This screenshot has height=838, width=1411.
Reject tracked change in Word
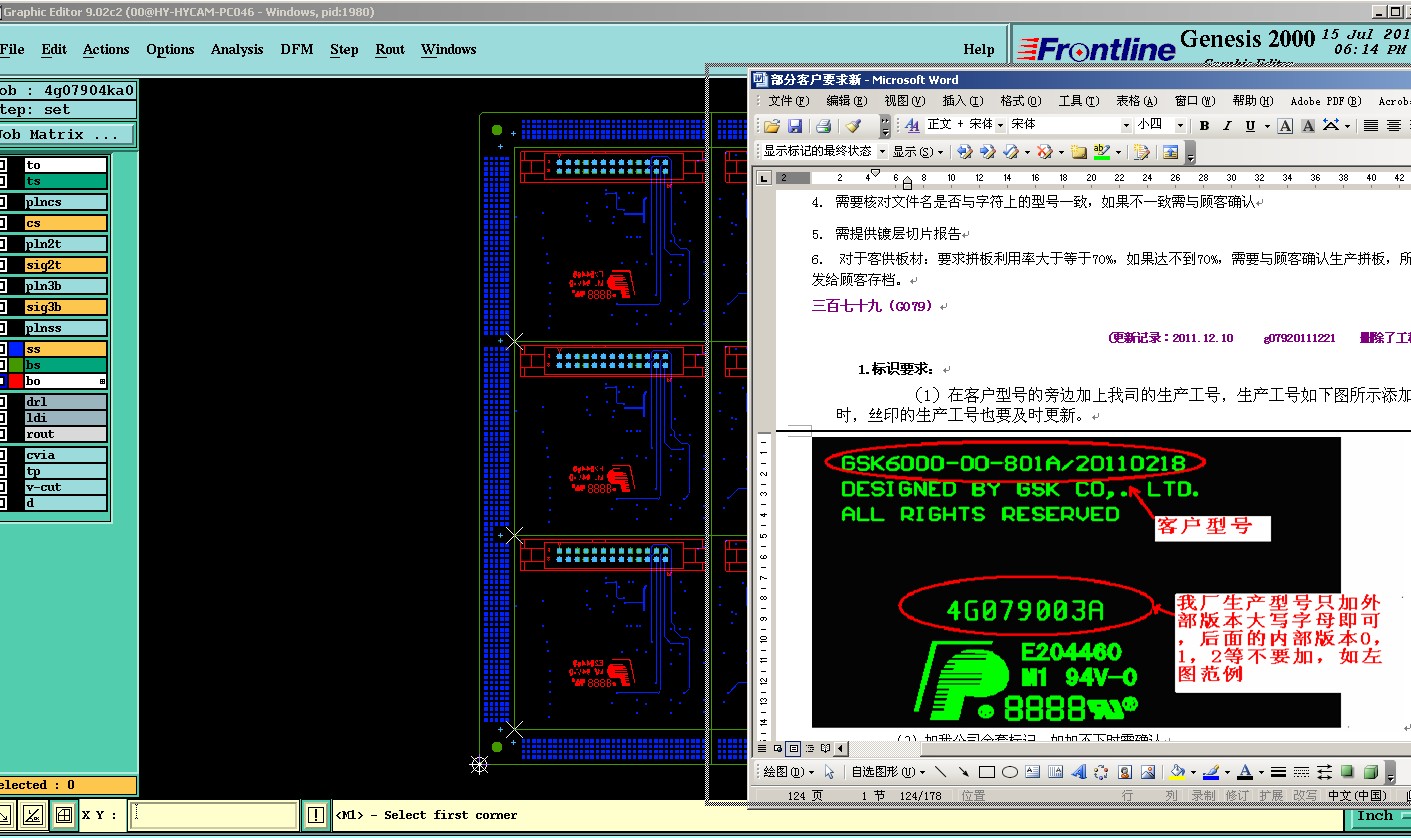click(x=1044, y=152)
